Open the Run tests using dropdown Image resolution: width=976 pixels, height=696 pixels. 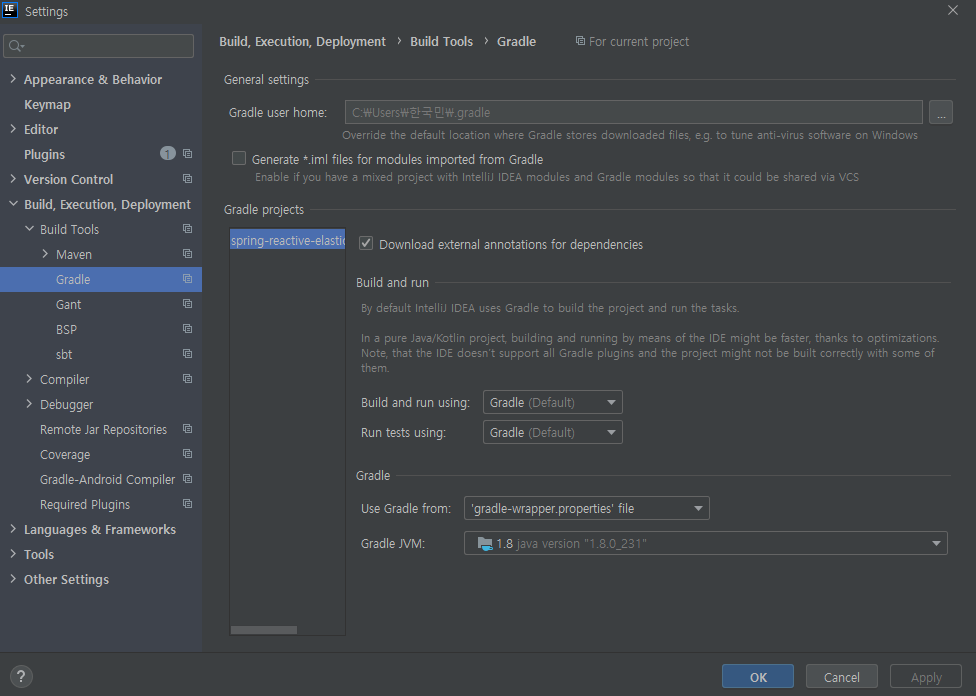click(553, 432)
